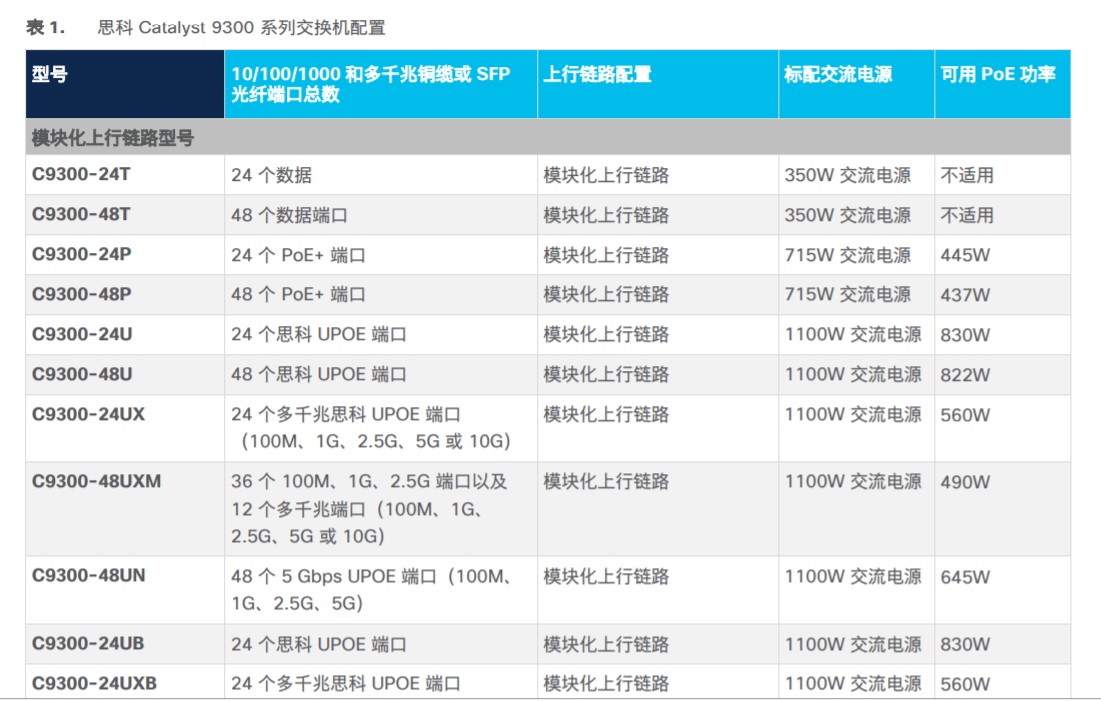Select the "445W" PoE power value
This screenshot has width=1101, height=701.
tap(965, 255)
